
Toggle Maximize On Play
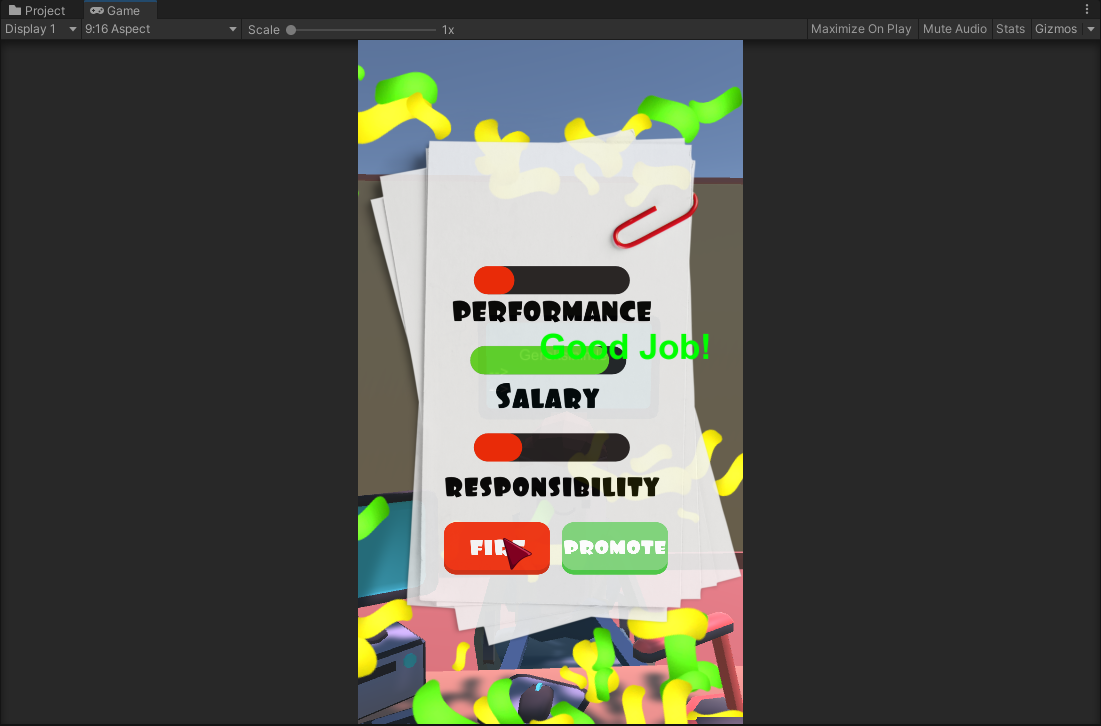click(861, 29)
